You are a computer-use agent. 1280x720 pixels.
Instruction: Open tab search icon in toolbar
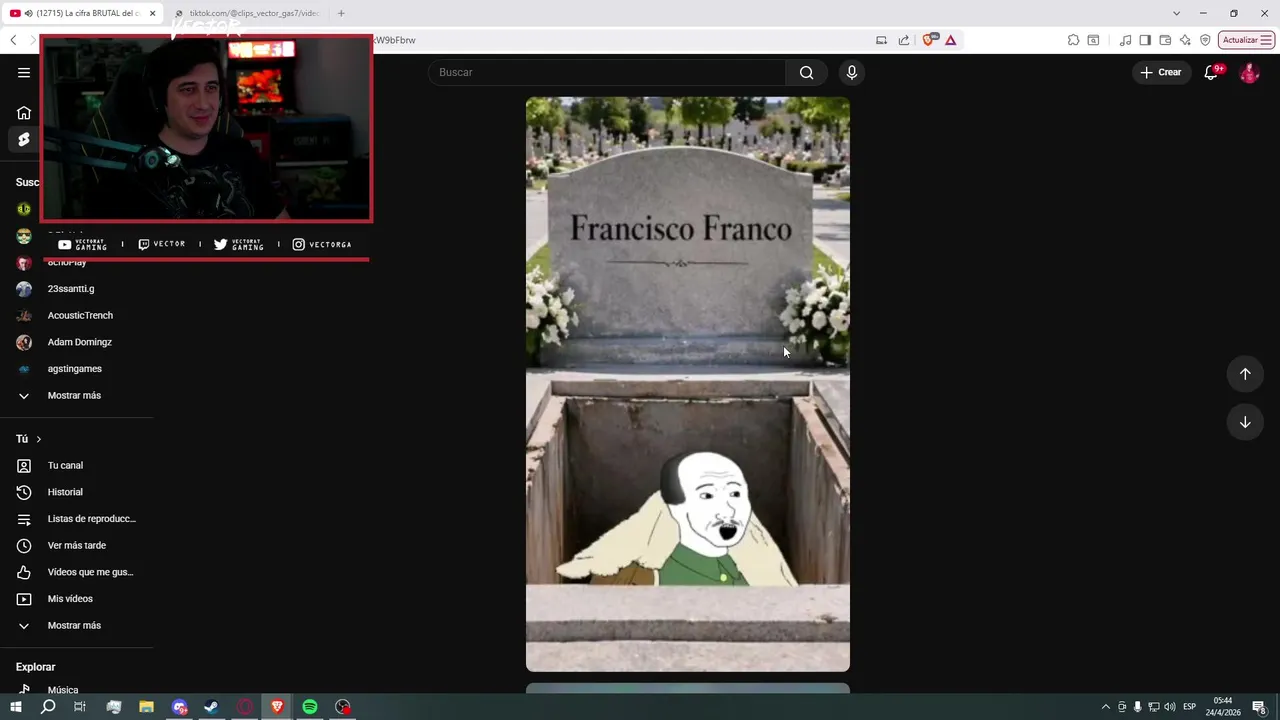coord(1093,40)
